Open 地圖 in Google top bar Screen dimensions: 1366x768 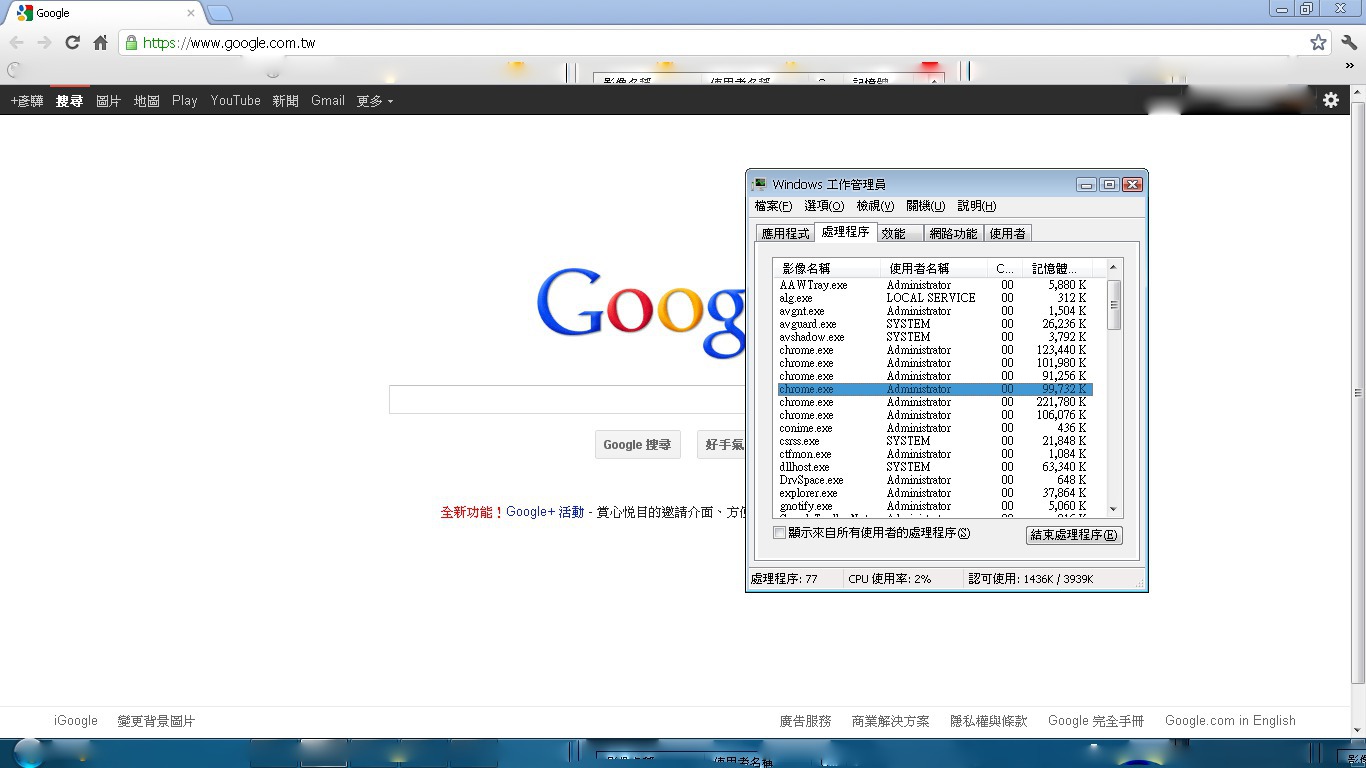click(147, 101)
